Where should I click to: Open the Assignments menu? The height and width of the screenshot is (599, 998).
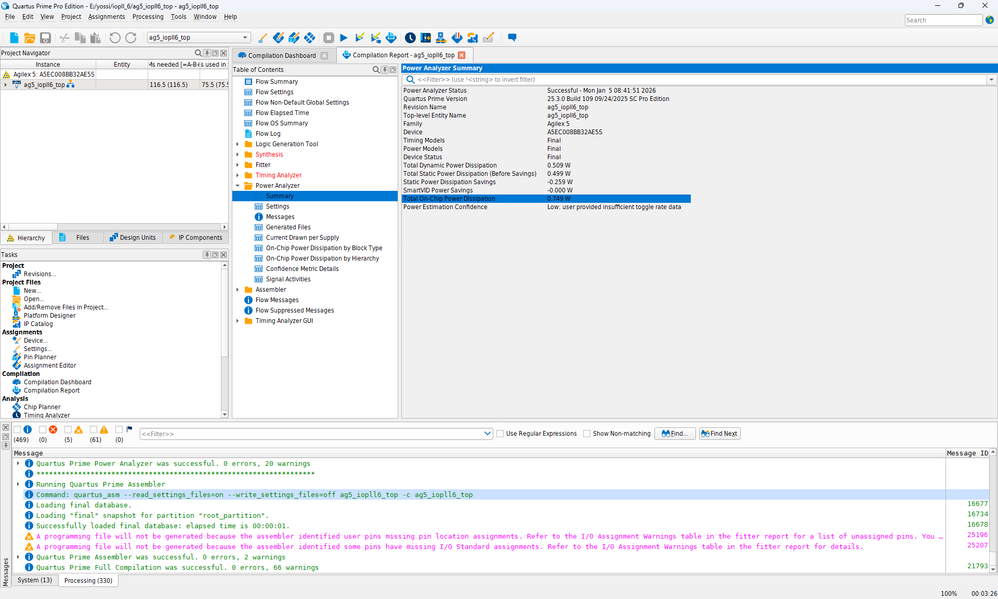pos(106,17)
